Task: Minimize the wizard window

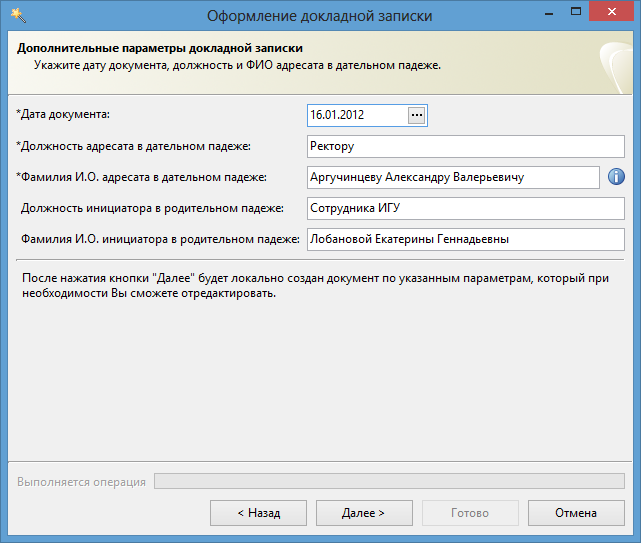Action: (547, 13)
